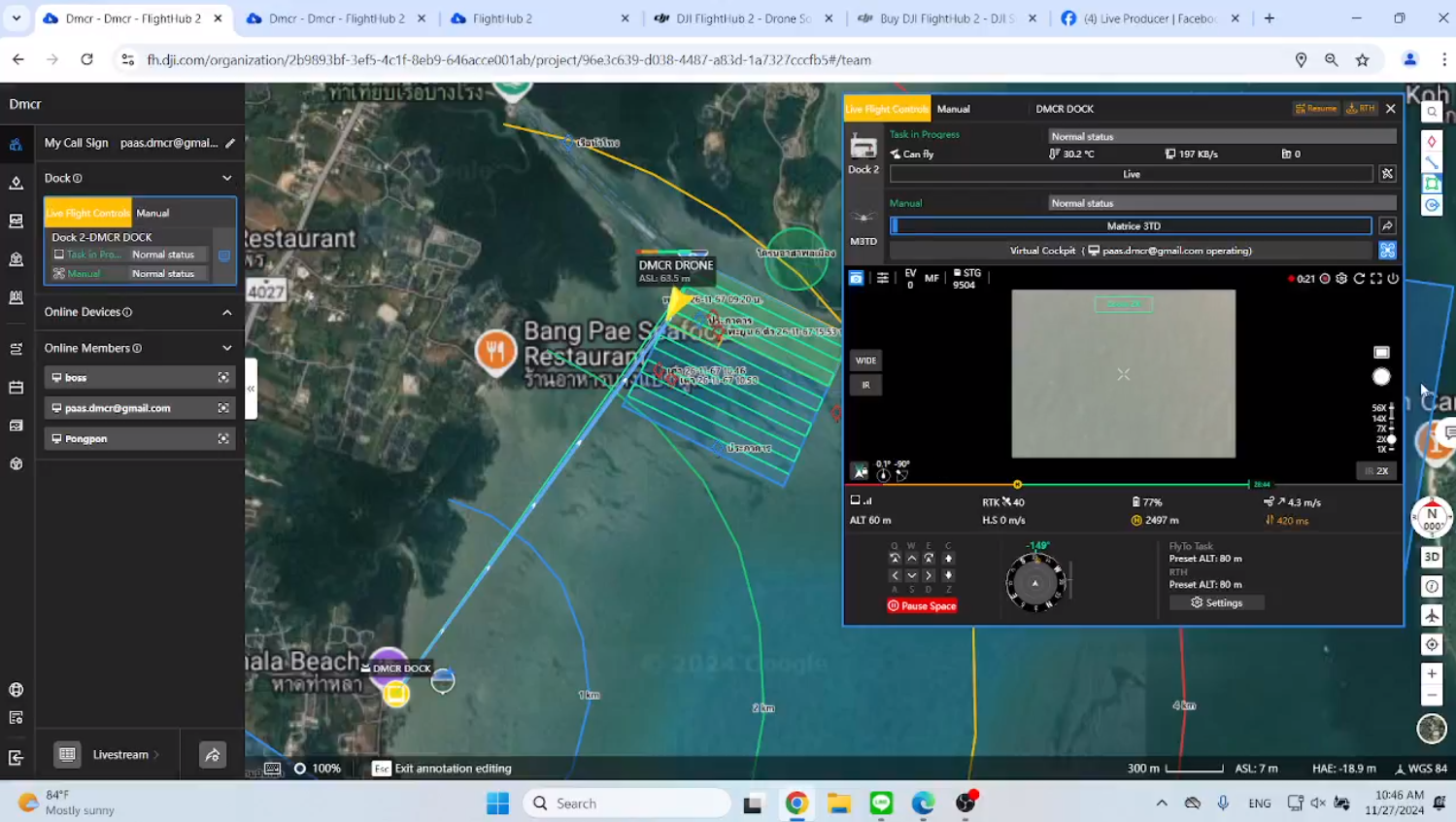The width and height of the screenshot is (1456, 822).
Task: Collapse the Online Members section
Action: coord(227,348)
